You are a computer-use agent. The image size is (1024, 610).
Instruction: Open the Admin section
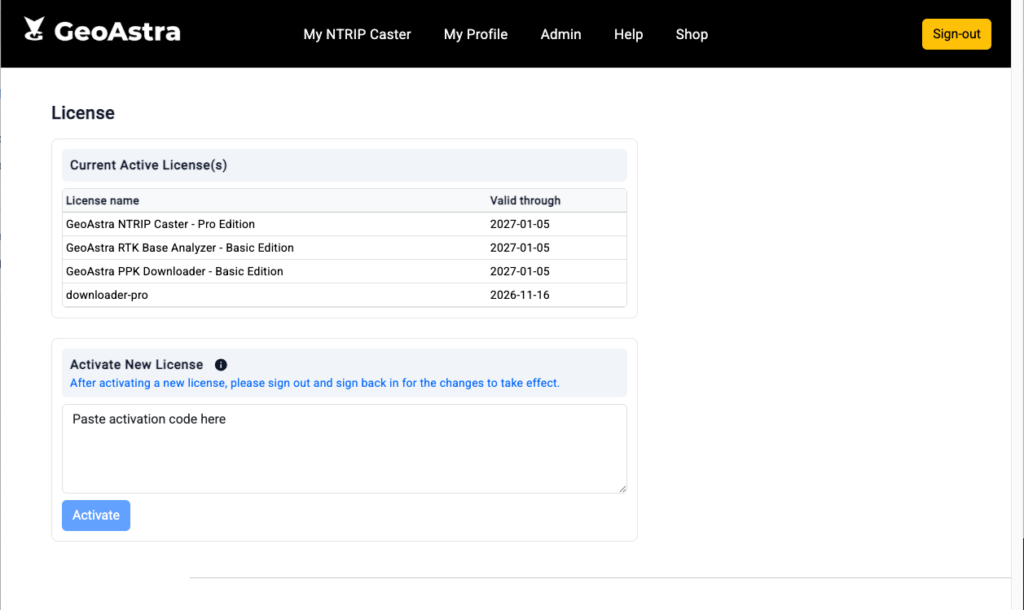pos(560,34)
